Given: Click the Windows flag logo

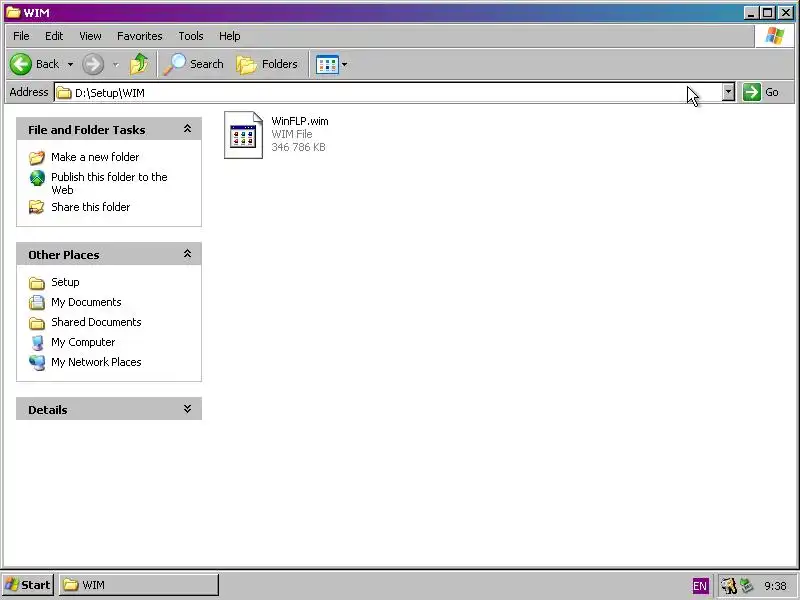Looking at the screenshot, I should [774, 36].
